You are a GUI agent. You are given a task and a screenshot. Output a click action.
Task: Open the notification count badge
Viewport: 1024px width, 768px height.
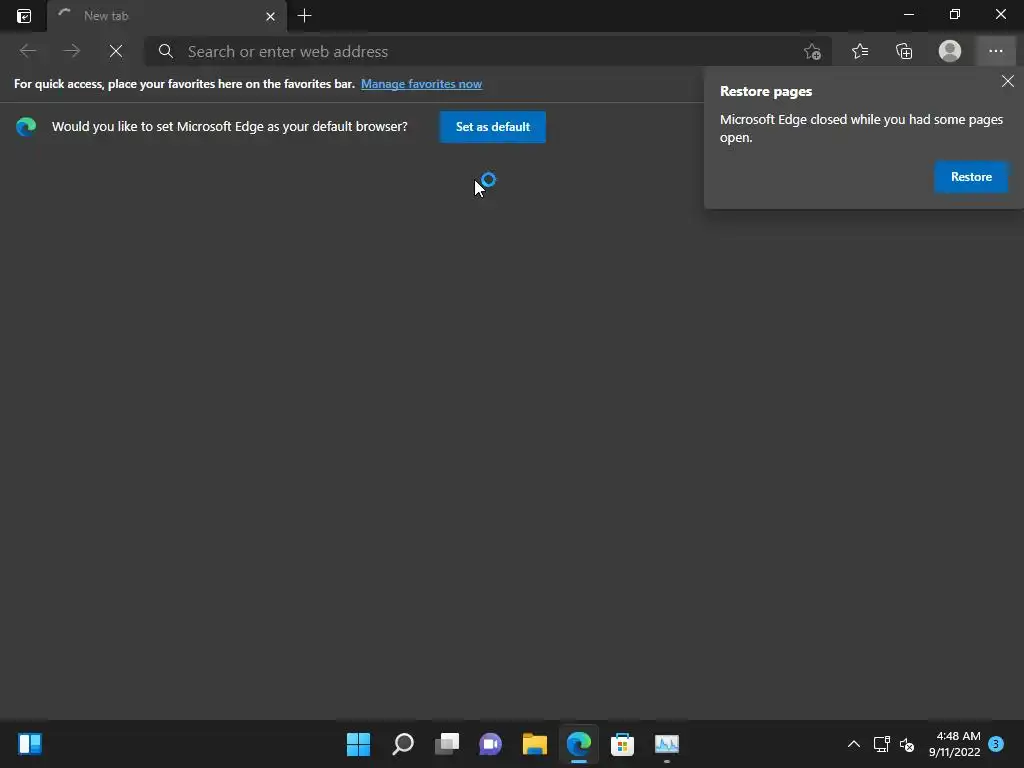[x=996, y=744]
